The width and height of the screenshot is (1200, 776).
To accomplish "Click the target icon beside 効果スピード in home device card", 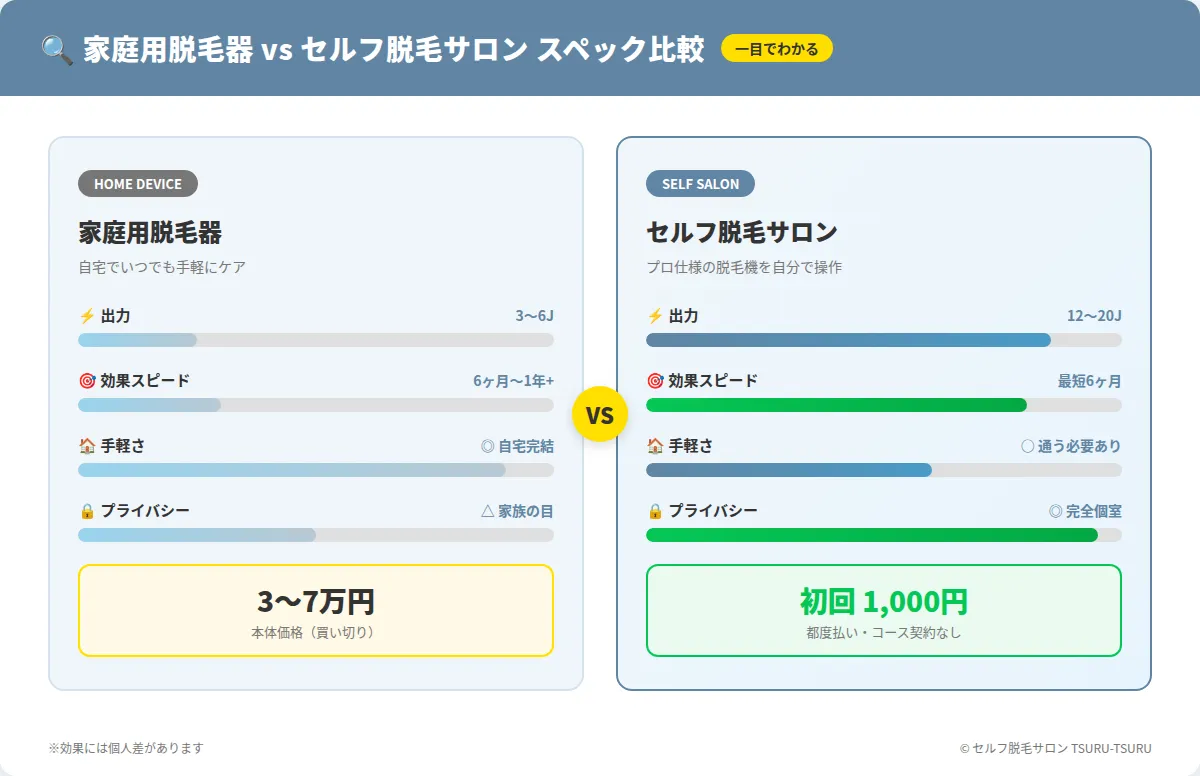I will coord(87,381).
